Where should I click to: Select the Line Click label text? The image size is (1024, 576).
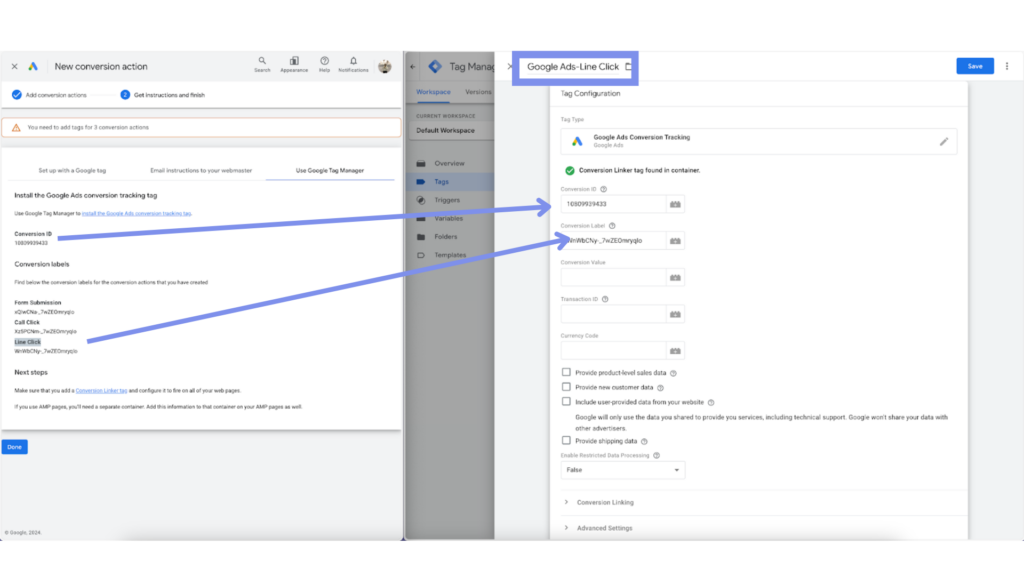pos(27,342)
